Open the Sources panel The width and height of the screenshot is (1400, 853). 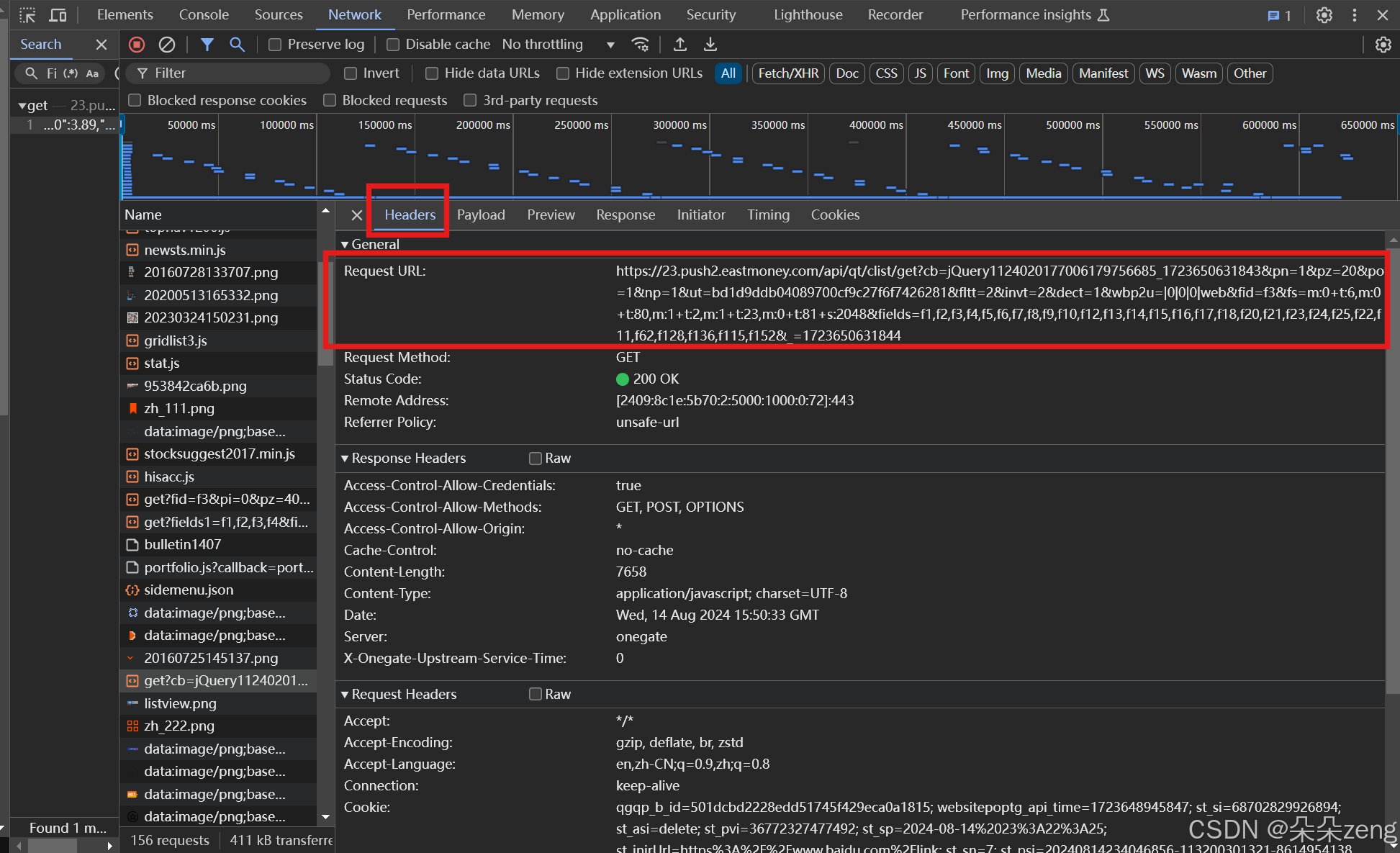click(x=279, y=14)
